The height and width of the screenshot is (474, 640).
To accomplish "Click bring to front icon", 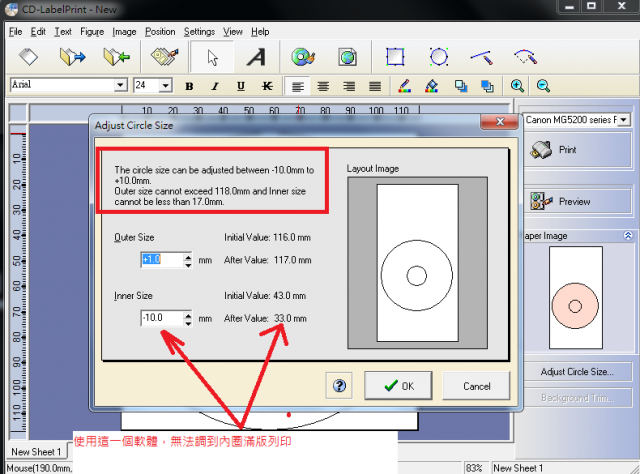I will pos(461,86).
